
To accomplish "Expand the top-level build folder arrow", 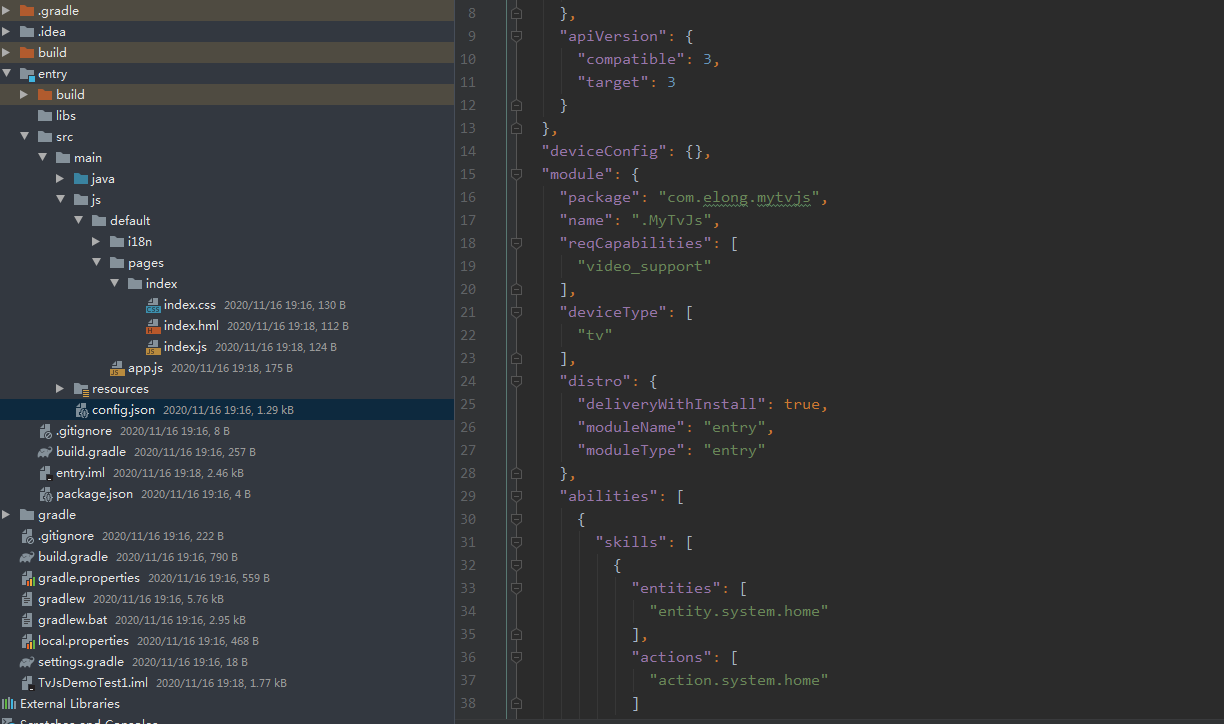I will tap(7, 53).
